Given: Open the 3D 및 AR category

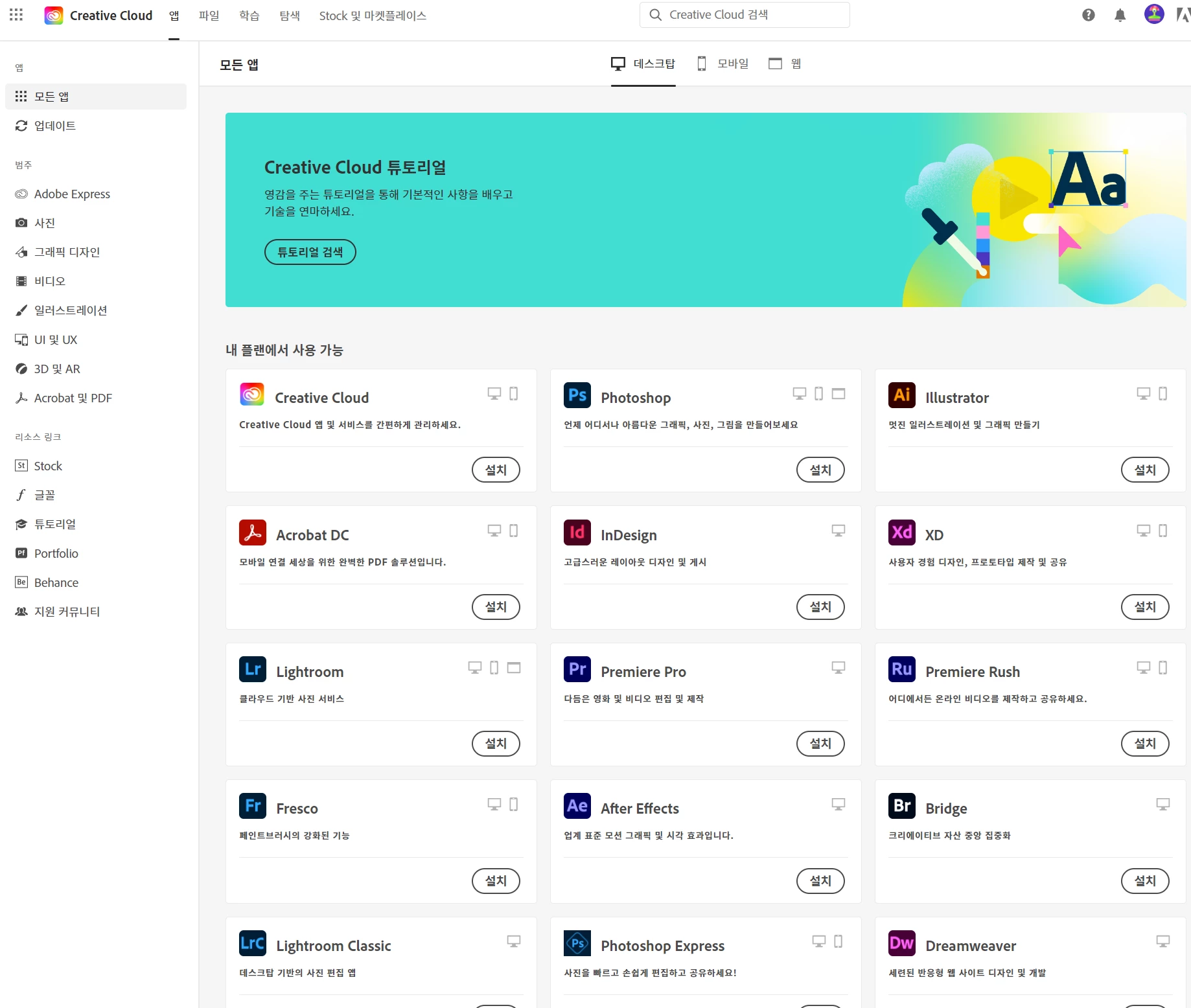Looking at the screenshot, I should 96,369.
